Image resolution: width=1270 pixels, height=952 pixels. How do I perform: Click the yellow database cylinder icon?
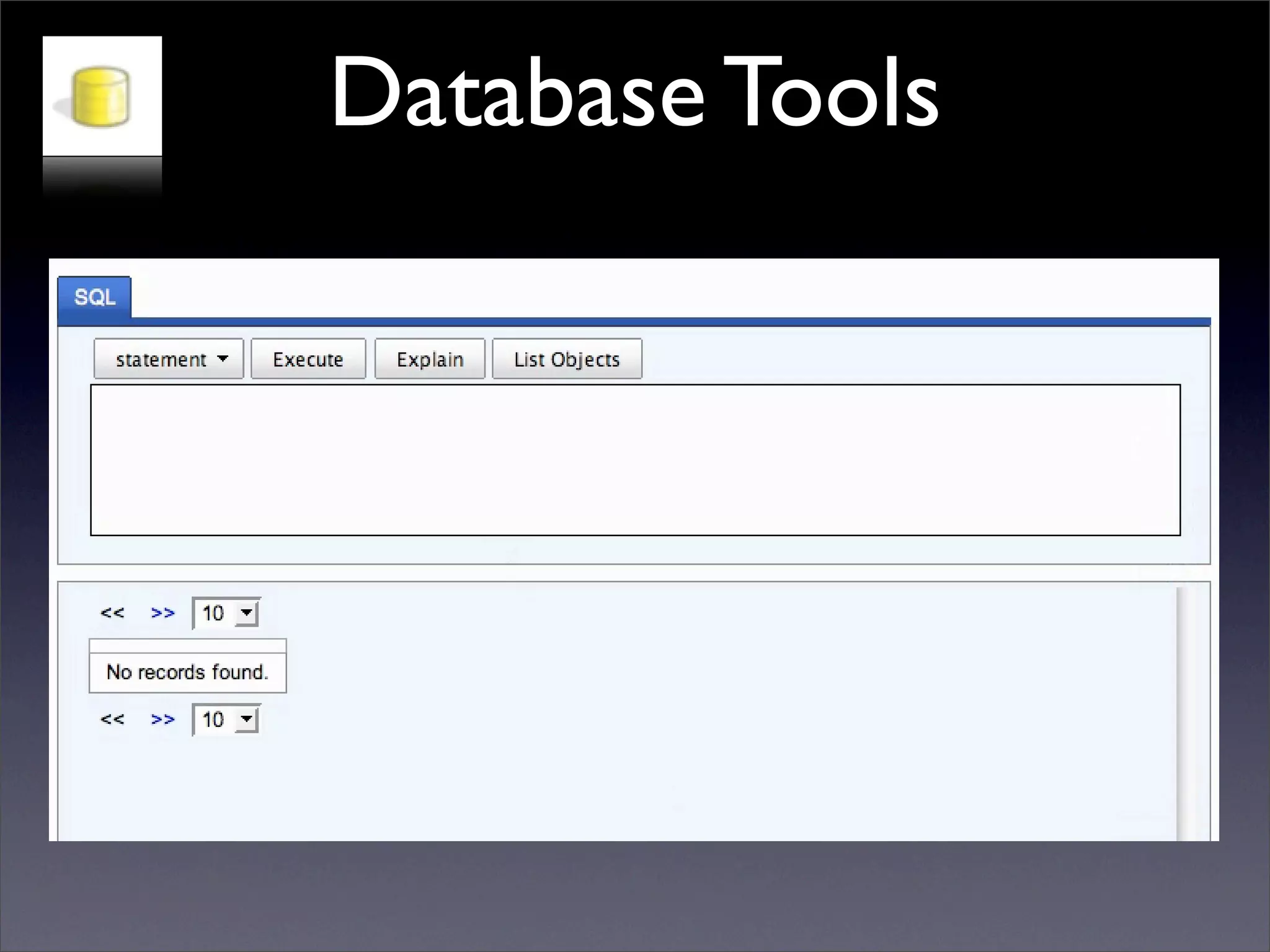point(100,97)
